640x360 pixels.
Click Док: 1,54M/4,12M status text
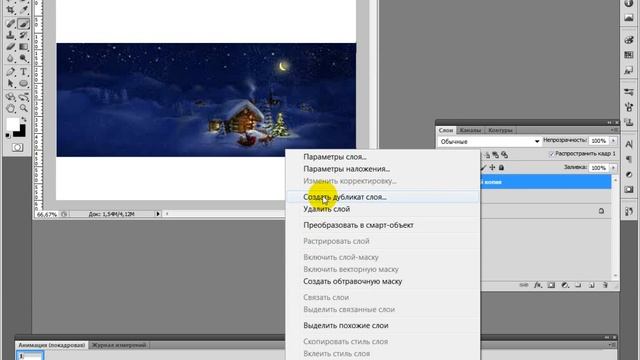tap(111, 214)
